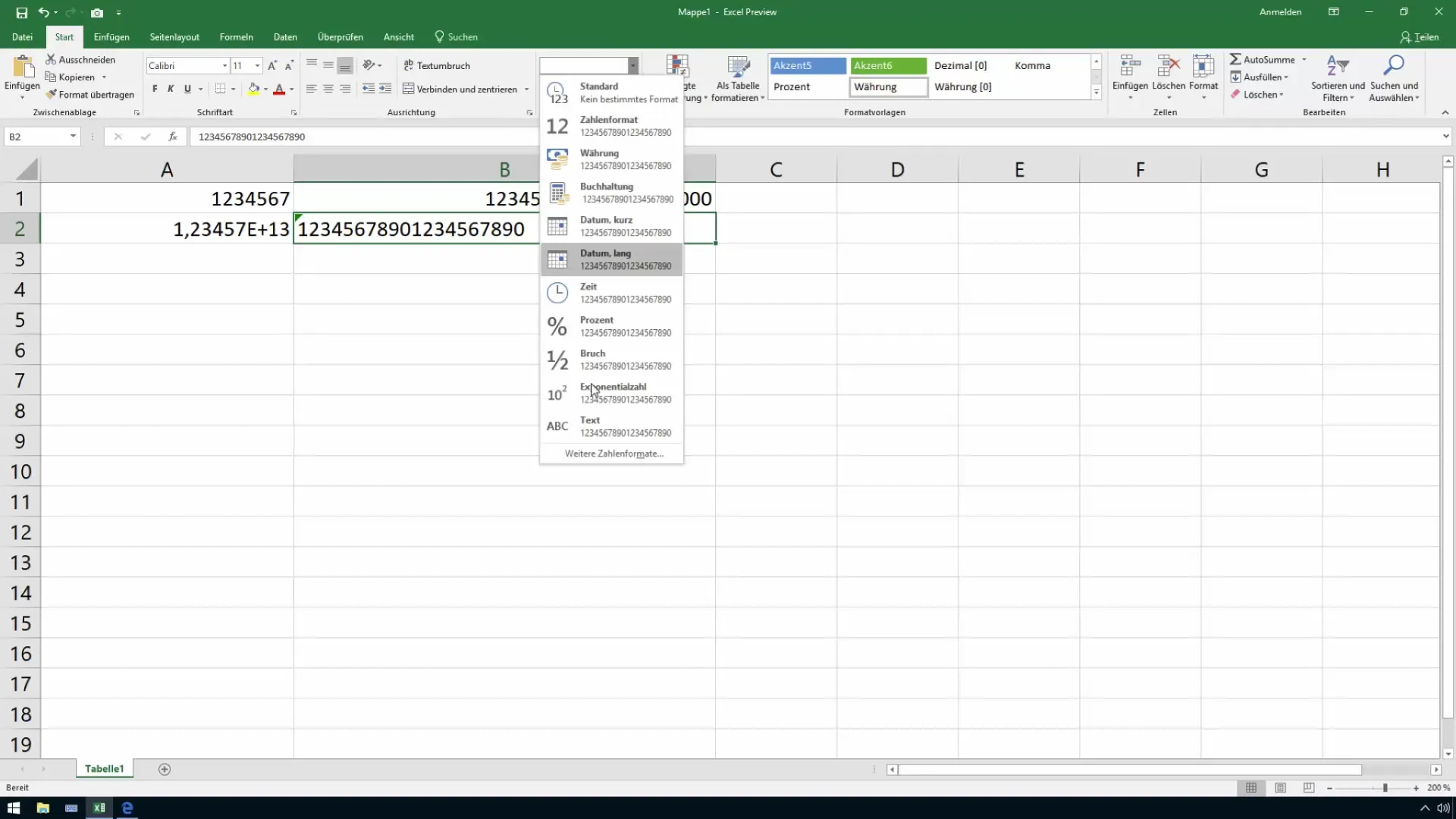Open Suchen und Auswählen magnifier
Viewport: 1456px width, 819px height.
1394,78
